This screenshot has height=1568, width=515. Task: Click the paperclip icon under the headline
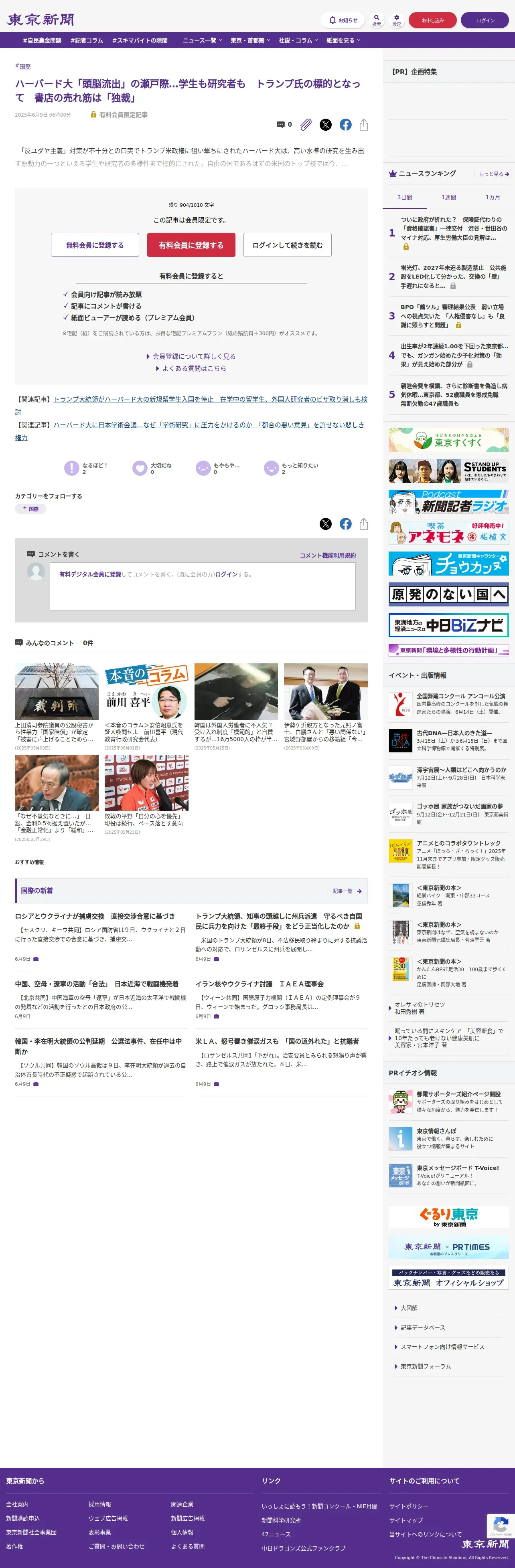click(306, 125)
